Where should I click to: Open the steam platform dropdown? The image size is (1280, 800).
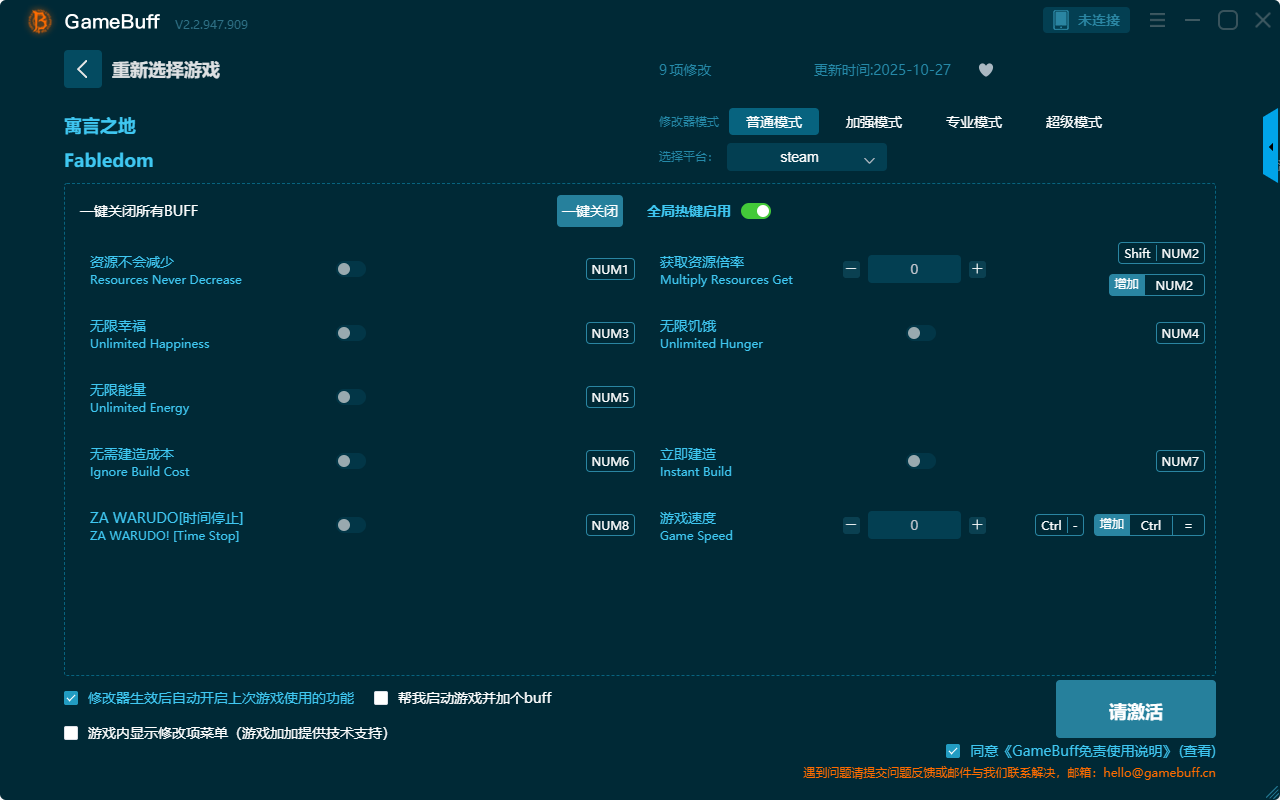point(806,157)
